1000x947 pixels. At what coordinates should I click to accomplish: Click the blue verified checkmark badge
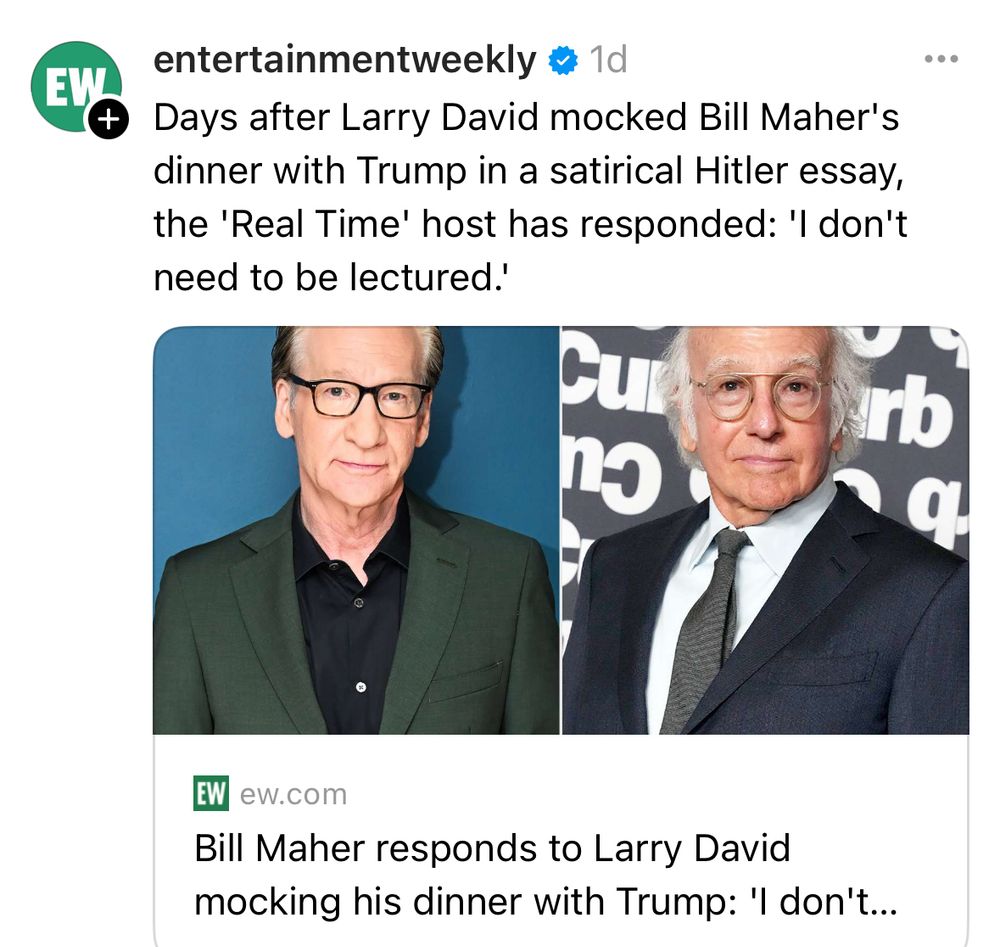pos(562,61)
